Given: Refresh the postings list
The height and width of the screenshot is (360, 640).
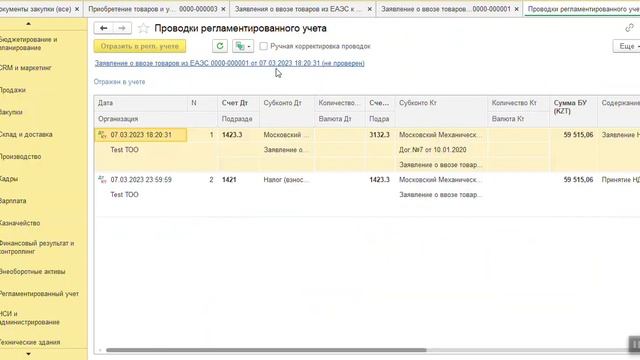Looking at the screenshot, I should pyautogui.click(x=220, y=46).
